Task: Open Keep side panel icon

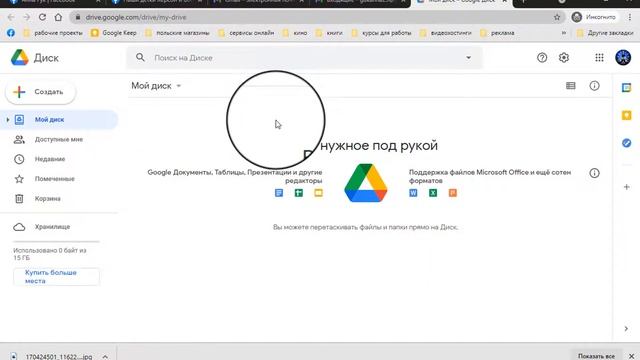Action: [x=626, y=116]
